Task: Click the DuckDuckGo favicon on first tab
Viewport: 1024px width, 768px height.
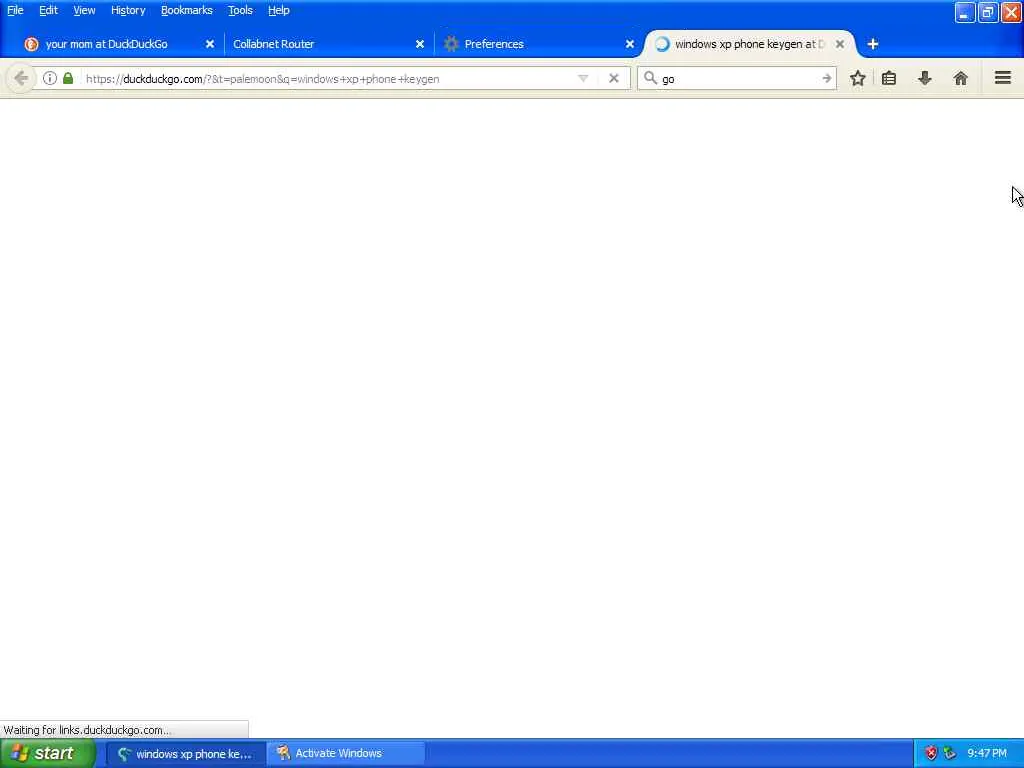Action: tap(31, 44)
